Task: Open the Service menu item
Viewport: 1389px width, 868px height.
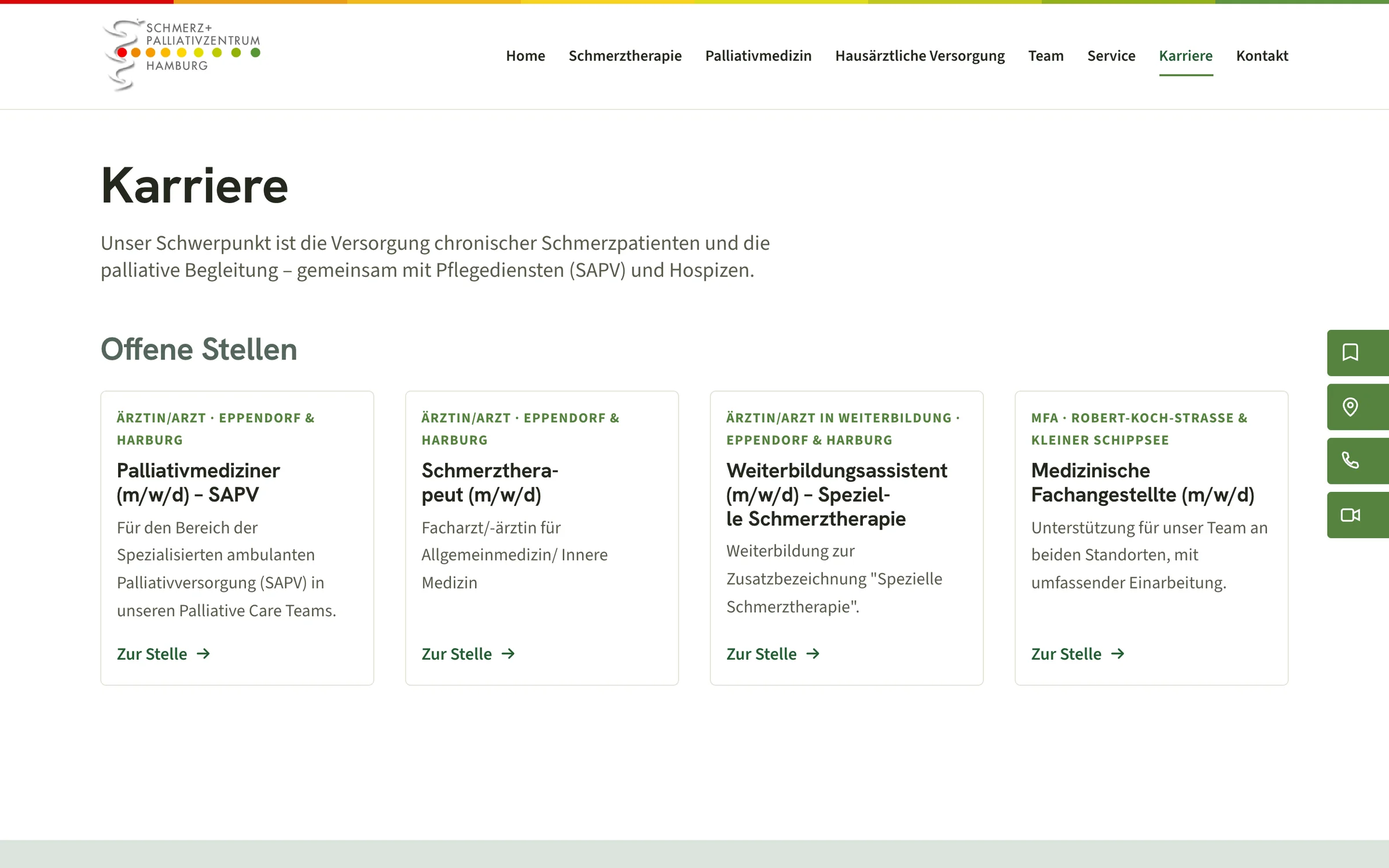Action: (x=1111, y=56)
